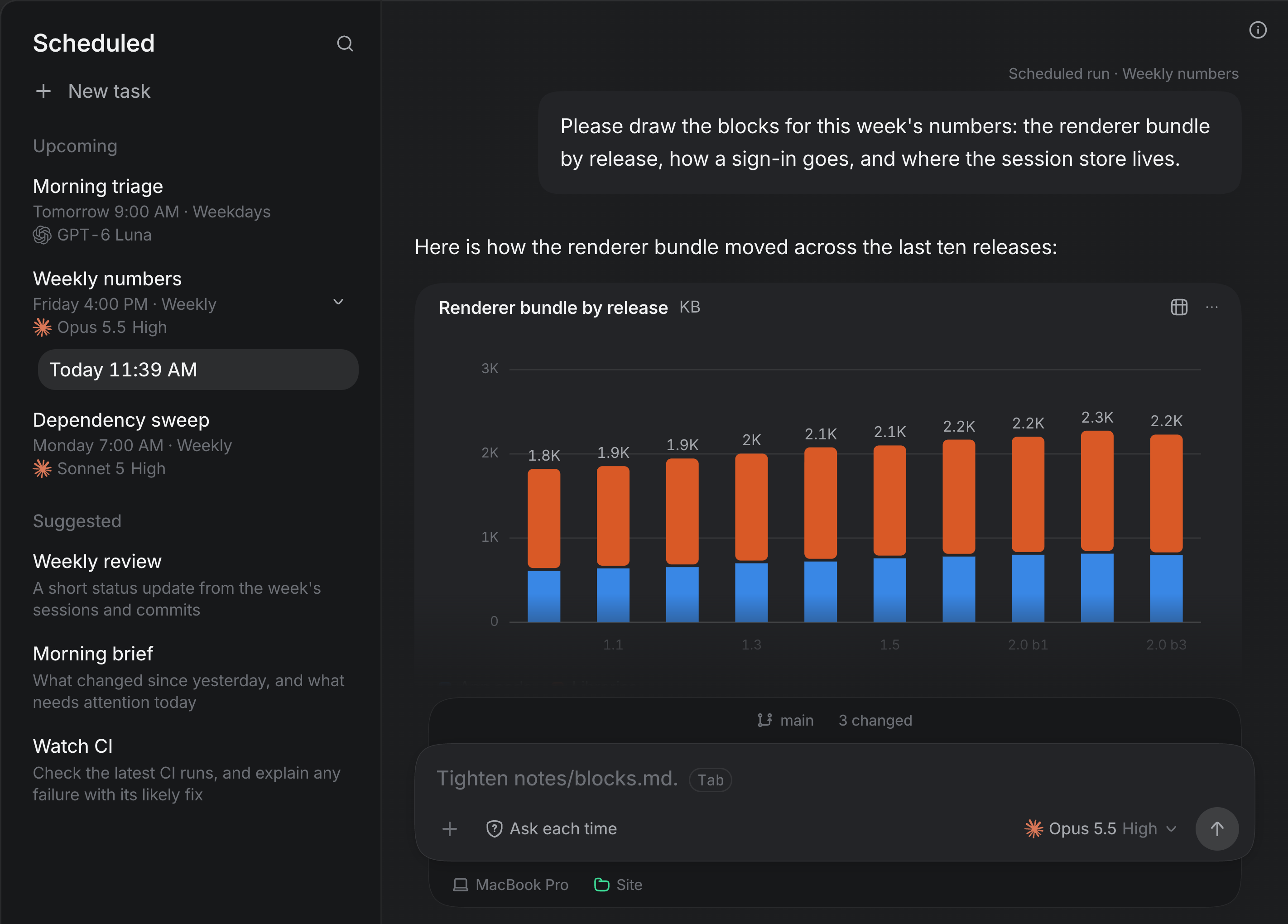Select the Today 11:39 AM run

click(x=197, y=370)
